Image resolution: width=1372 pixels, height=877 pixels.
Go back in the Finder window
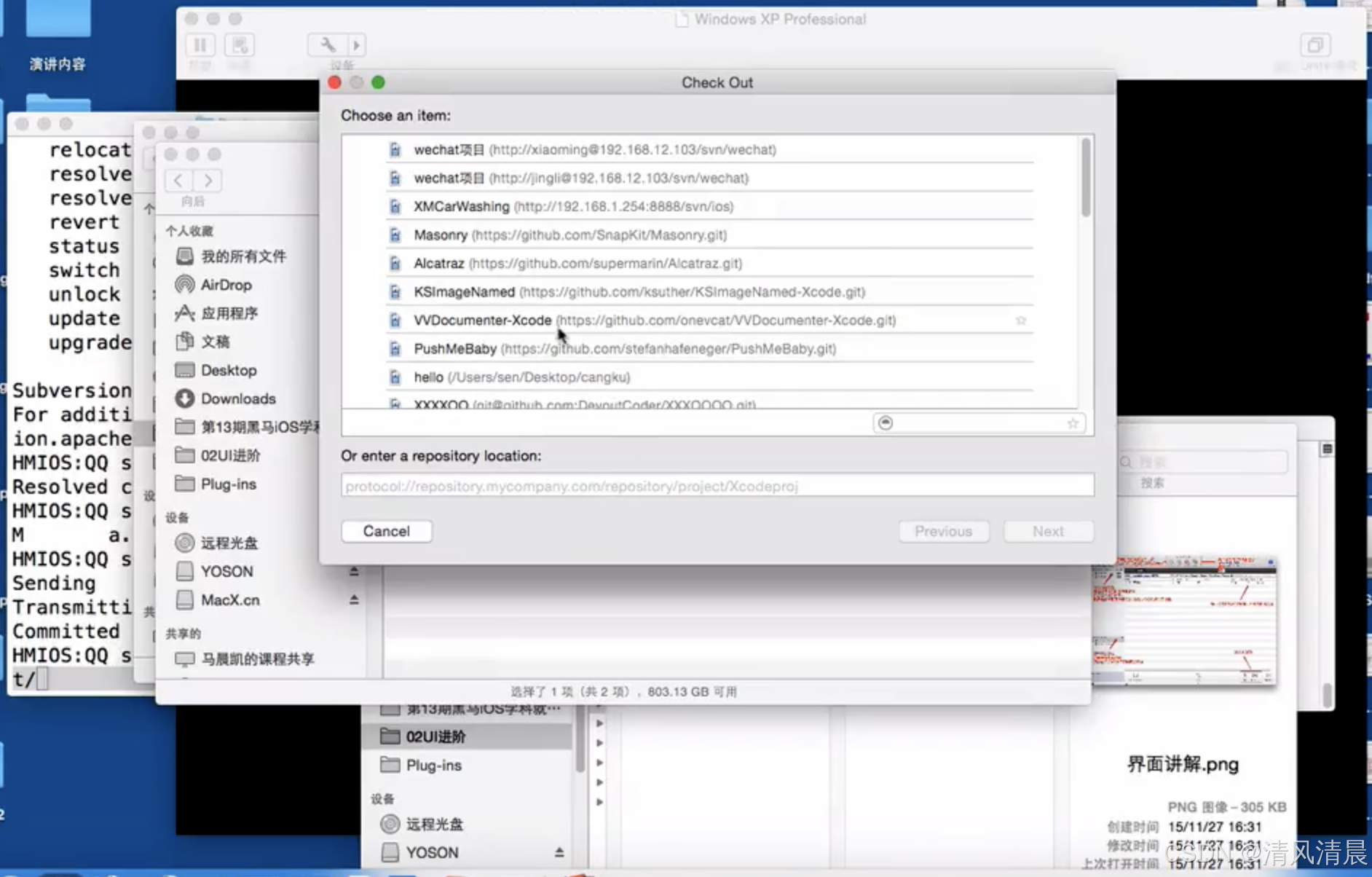point(178,180)
